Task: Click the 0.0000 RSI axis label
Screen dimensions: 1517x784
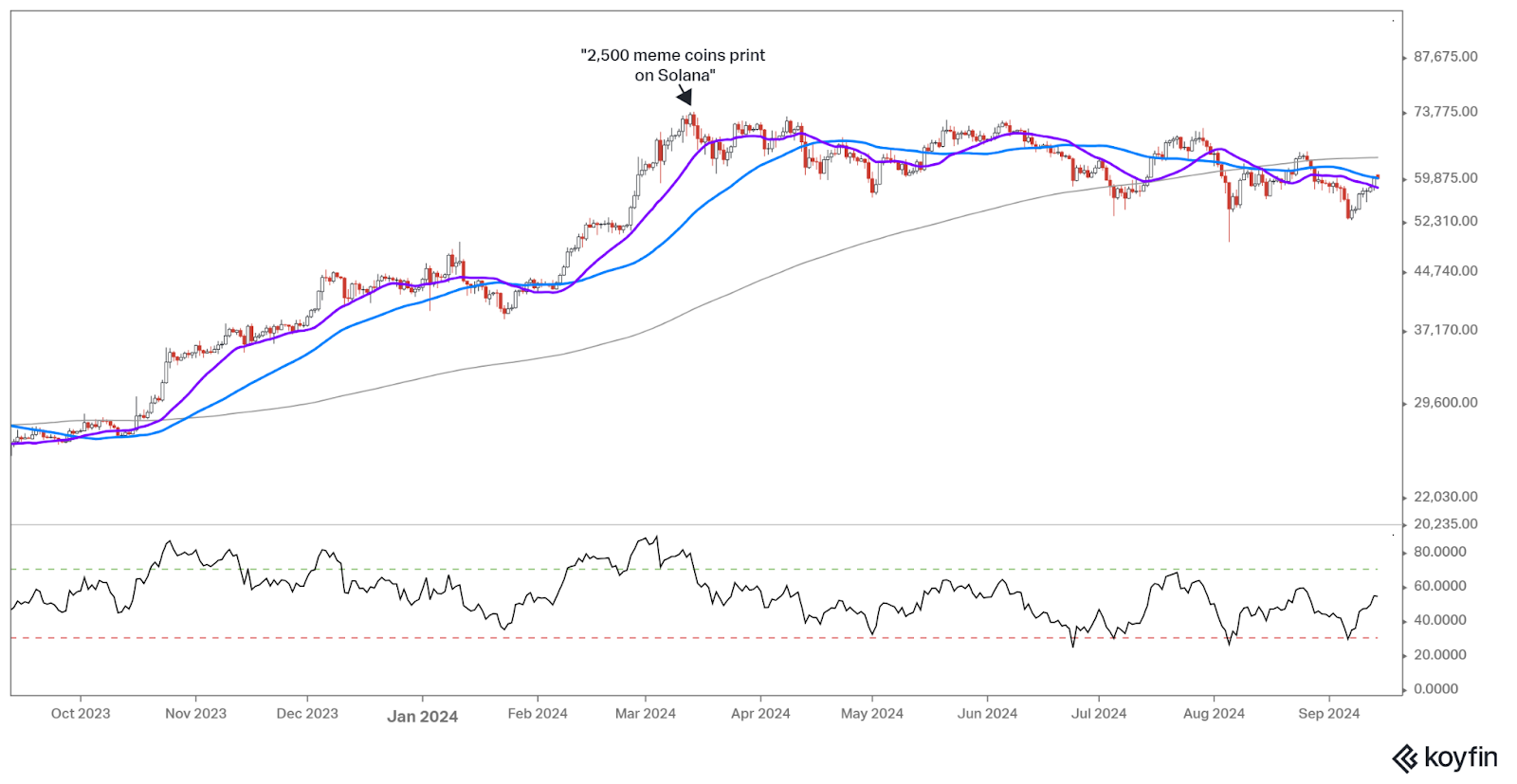Action: pos(1435,689)
